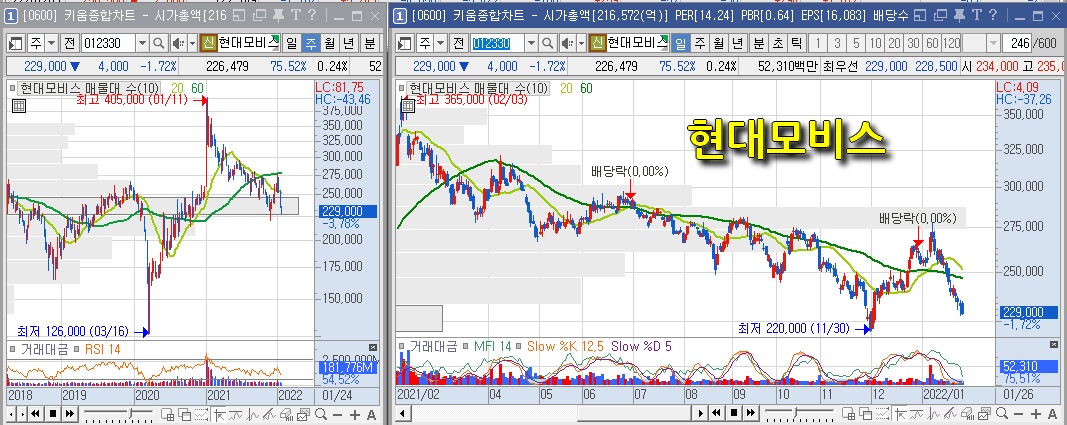The width and height of the screenshot is (1067, 425).
Task: Select 월 (monthly) period in right chart
Action: pyautogui.click(x=719, y=44)
